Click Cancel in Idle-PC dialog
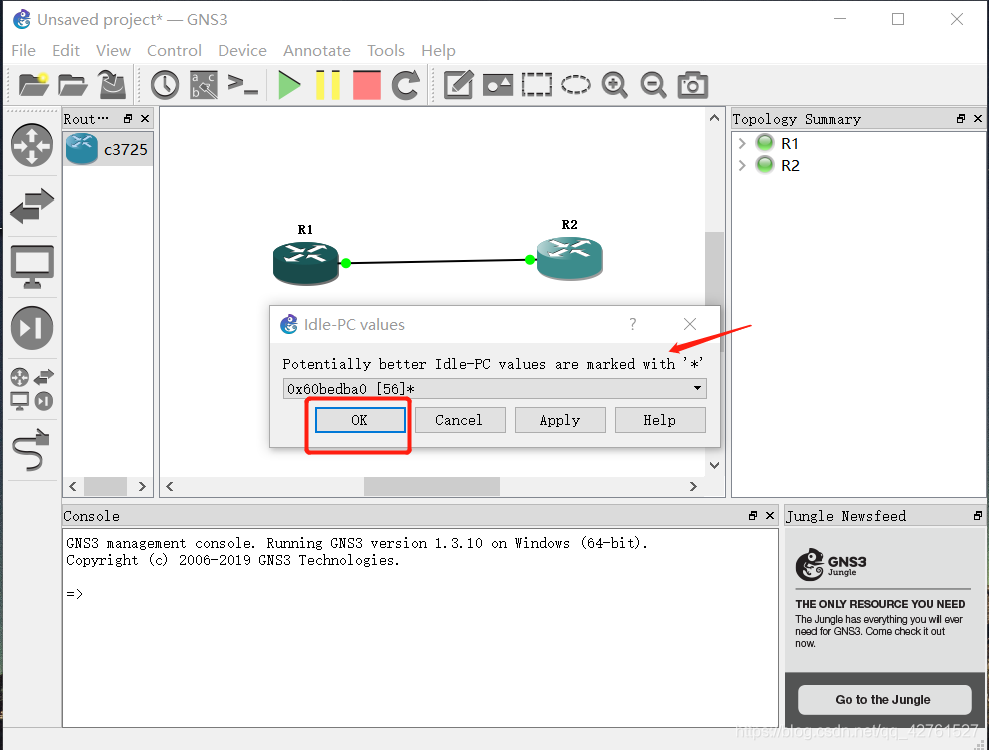The height and width of the screenshot is (750, 989). (x=459, y=420)
